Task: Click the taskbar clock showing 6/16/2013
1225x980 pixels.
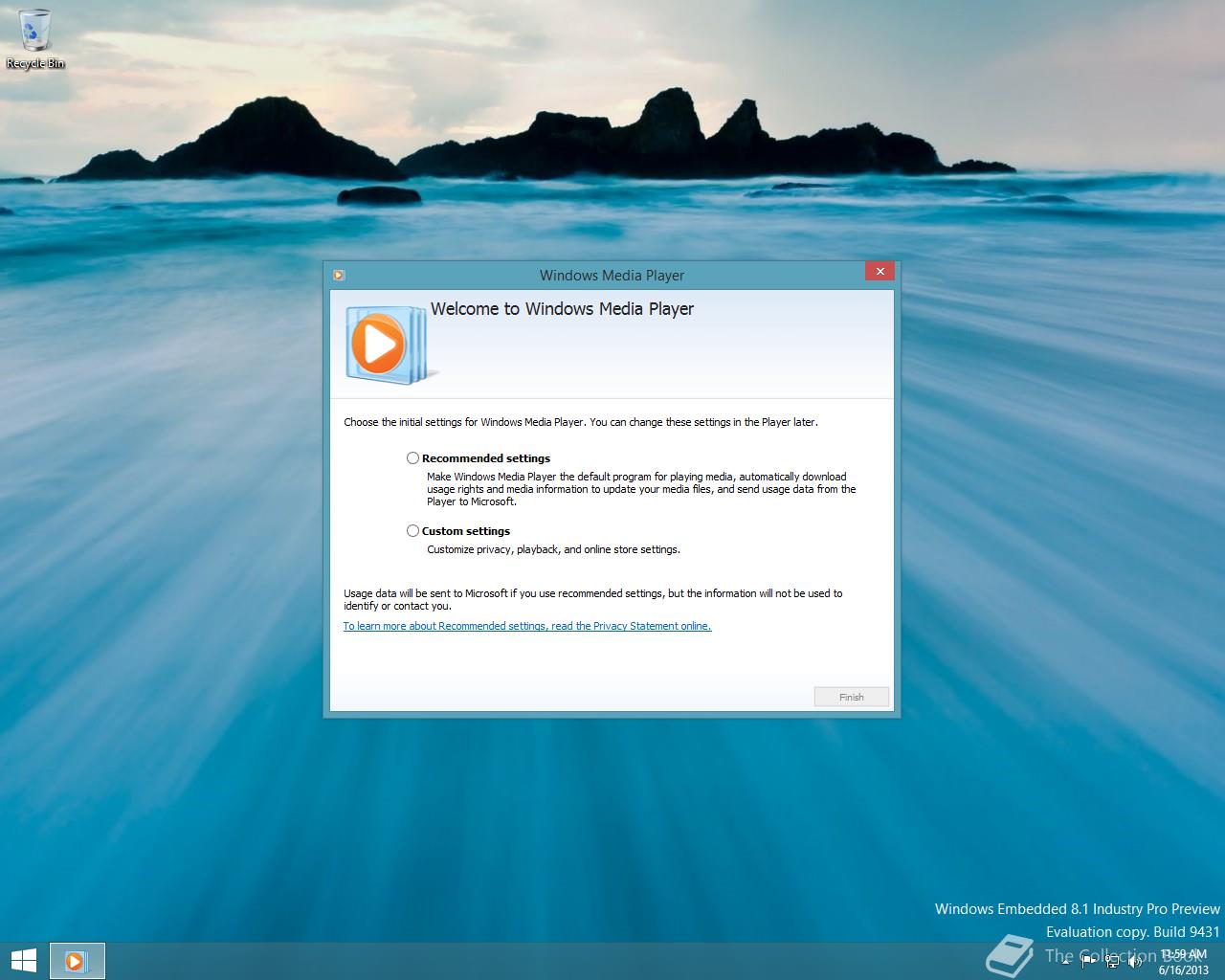Action: pos(1183,962)
